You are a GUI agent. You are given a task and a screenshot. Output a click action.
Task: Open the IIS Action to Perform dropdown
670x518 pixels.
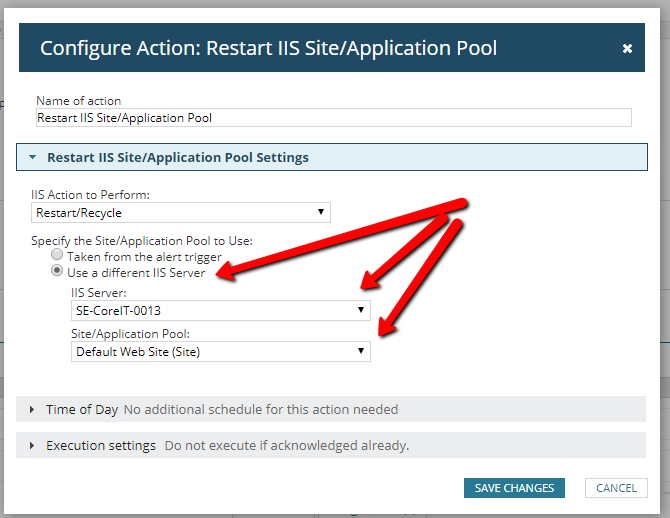[x=181, y=212]
